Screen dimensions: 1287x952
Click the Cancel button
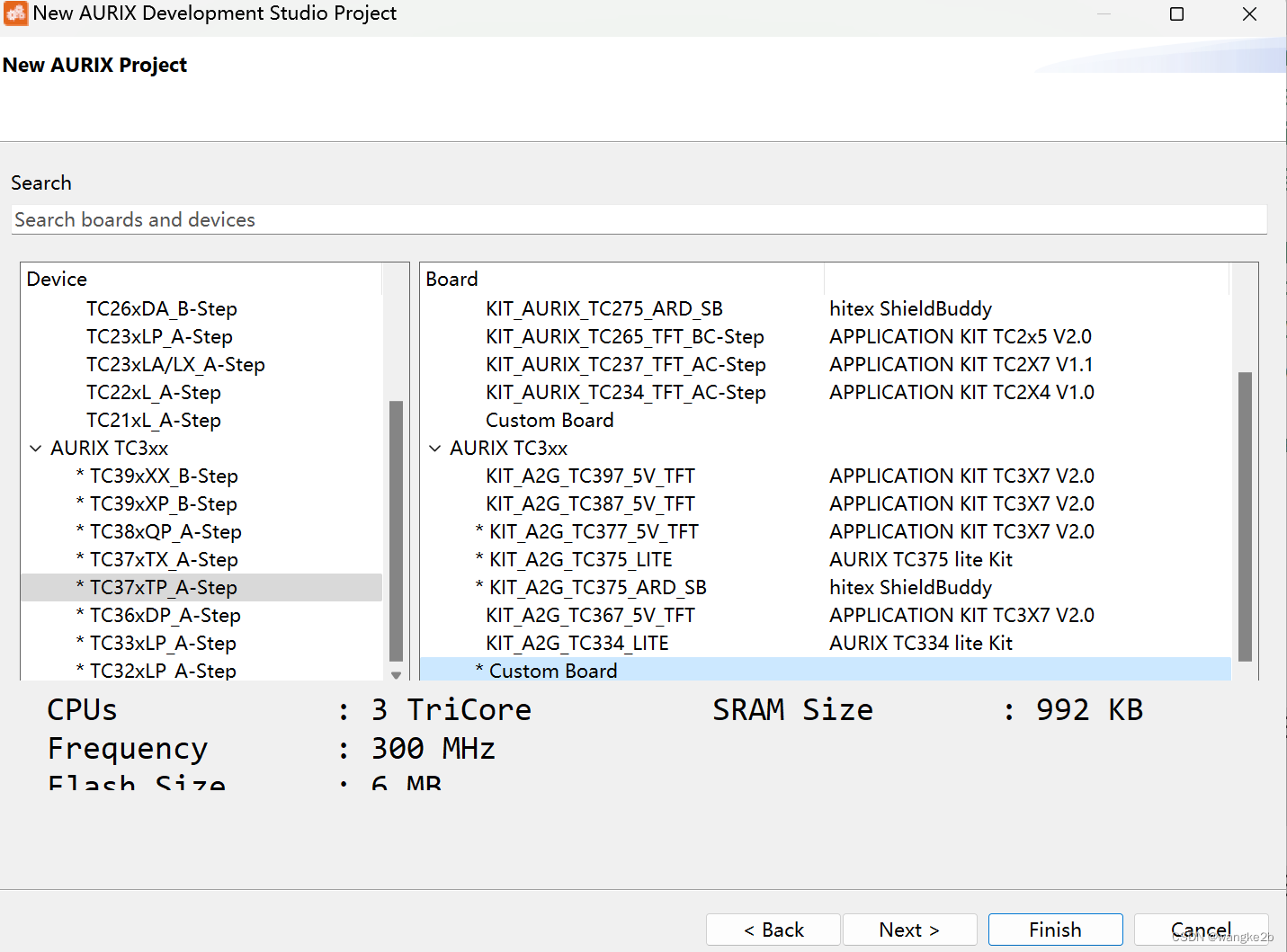tap(1201, 930)
